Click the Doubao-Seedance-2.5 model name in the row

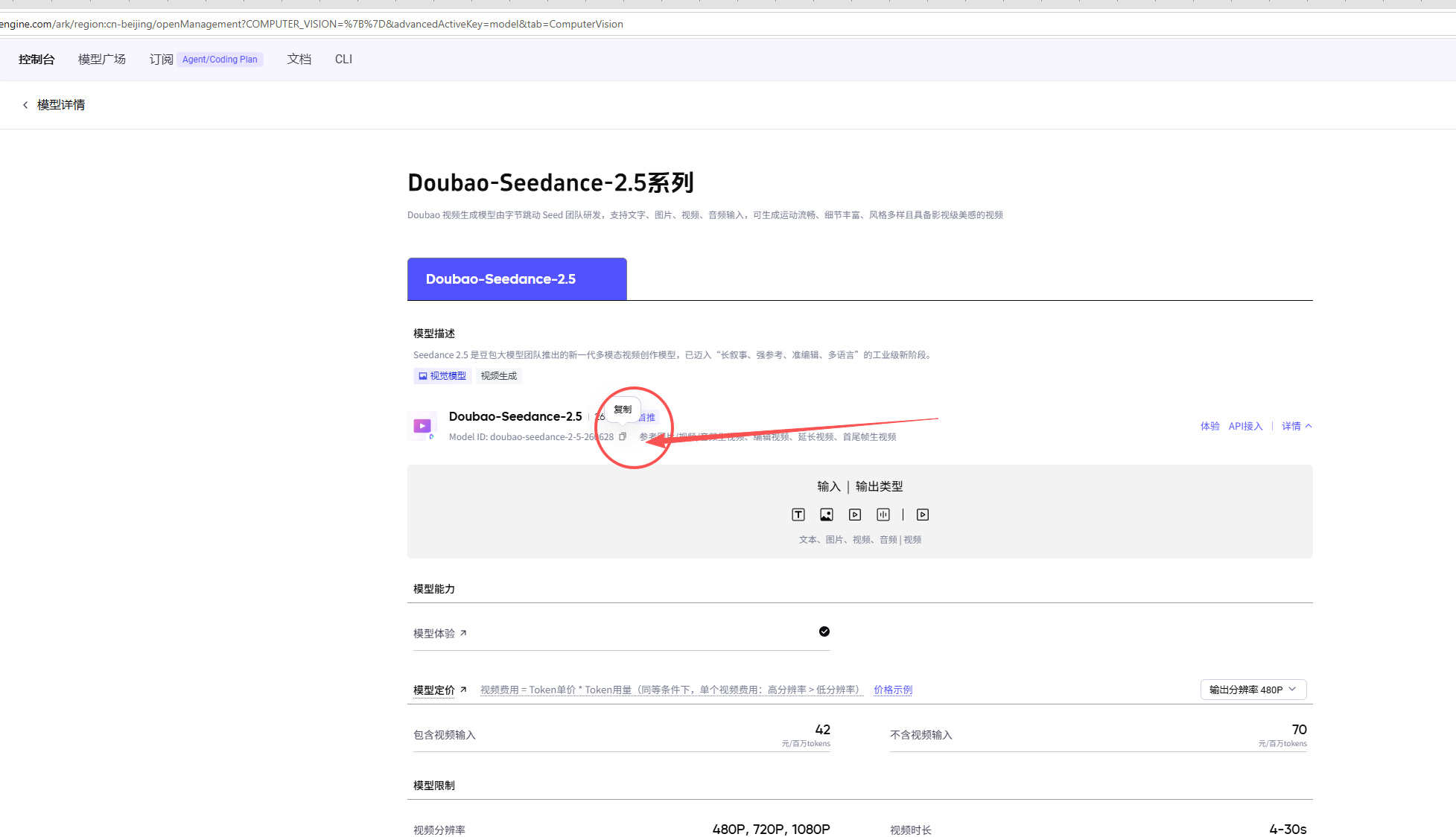coord(515,416)
